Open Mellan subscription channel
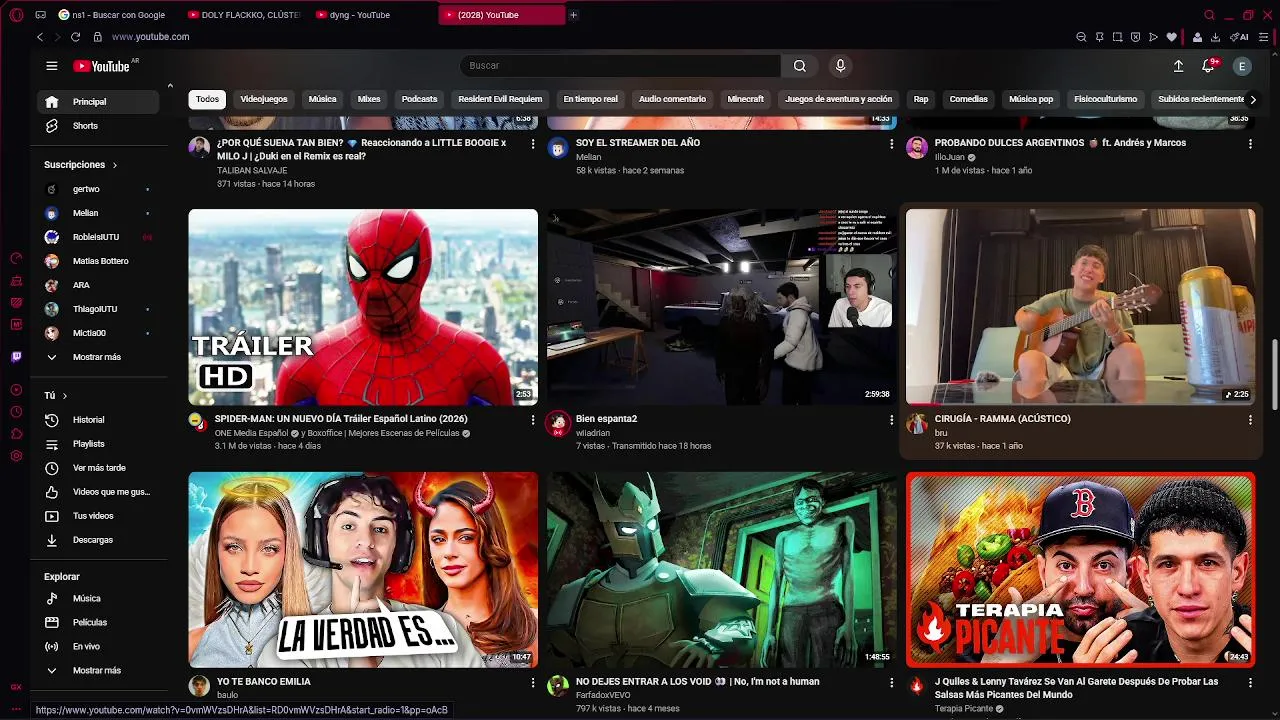The height and width of the screenshot is (720, 1280). point(98,213)
